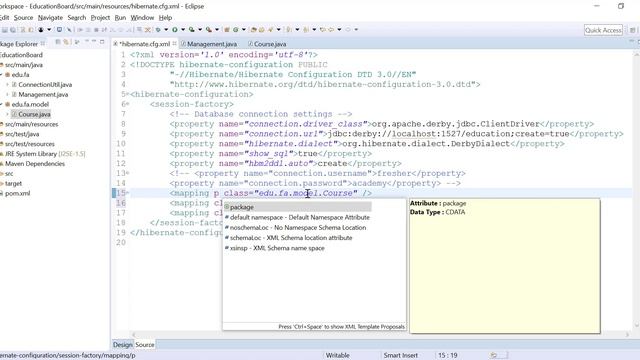The height and width of the screenshot is (360, 640).
Task: Select the EducationBoard project node
Action: click(x=21, y=55)
